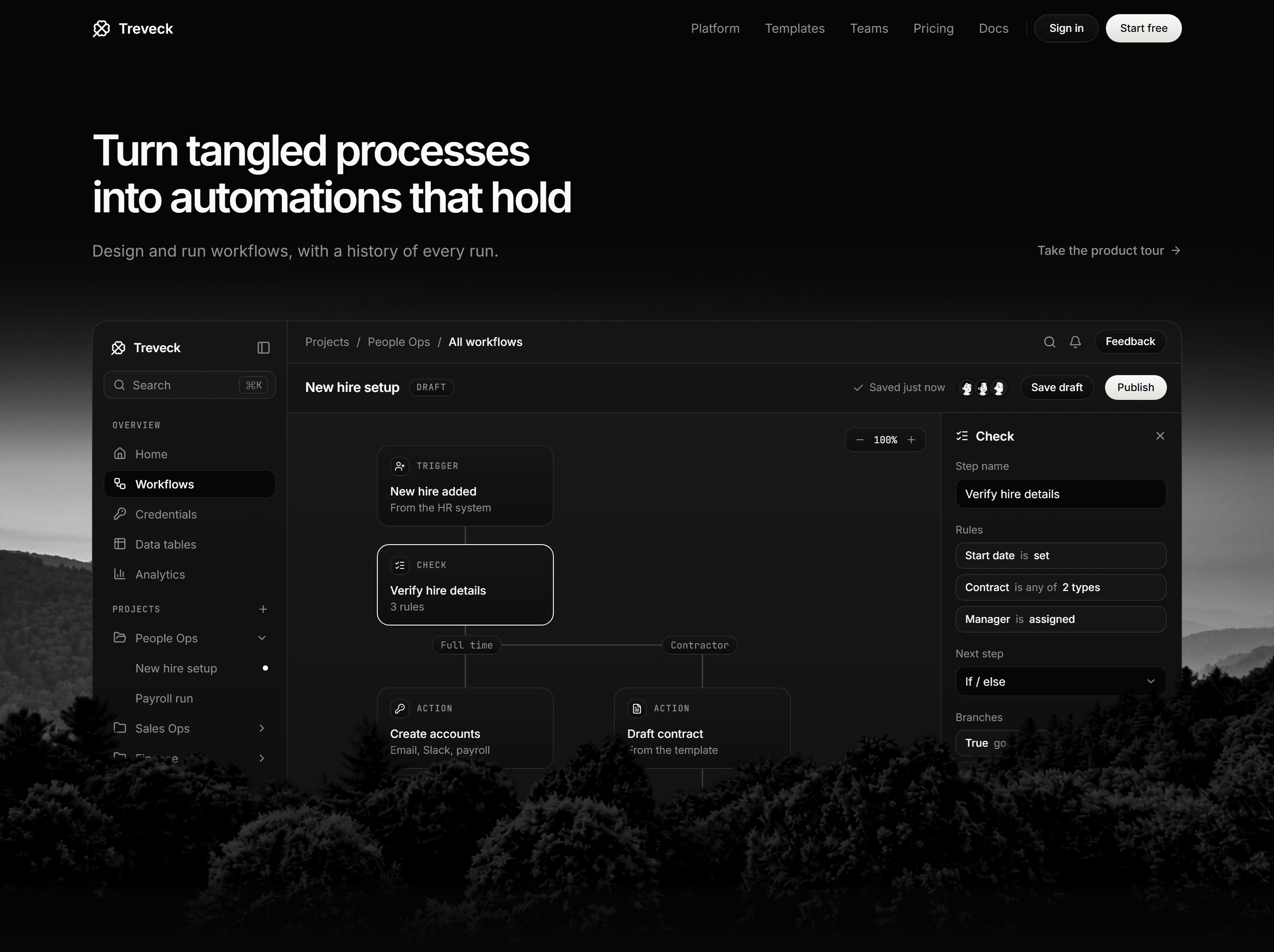The height and width of the screenshot is (952, 1274).
Task: Click the document icon on Draft contract node
Action: [637, 708]
